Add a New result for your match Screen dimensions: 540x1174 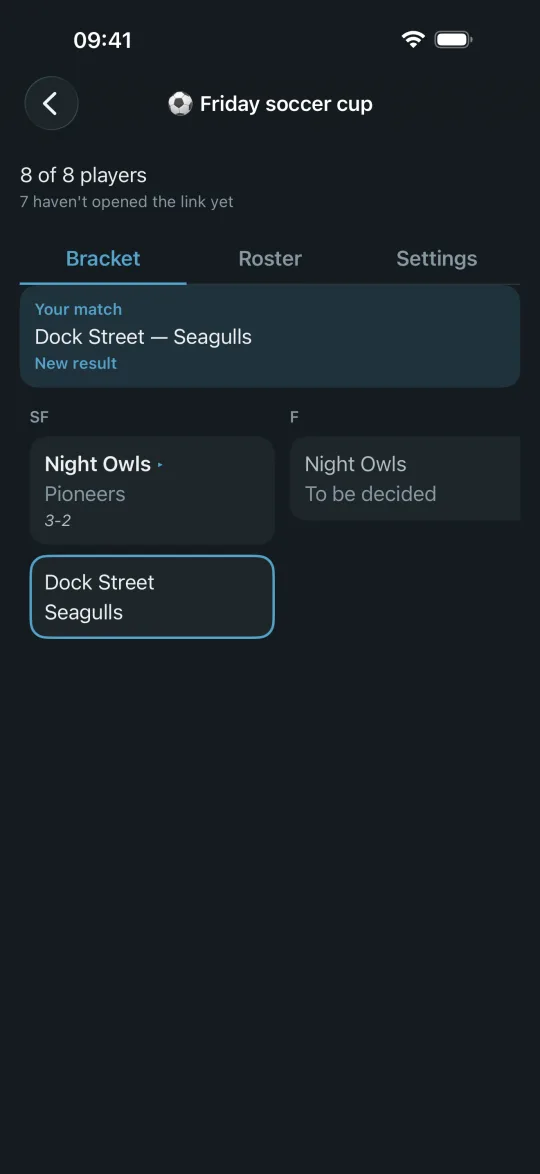76,363
